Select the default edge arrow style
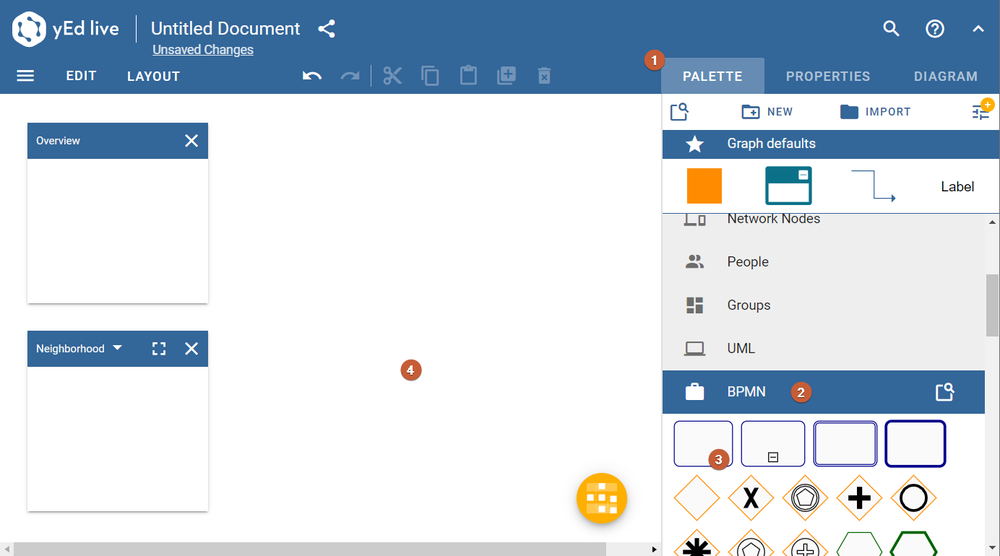The height and width of the screenshot is (556, 1000). [x=873, y=186]
